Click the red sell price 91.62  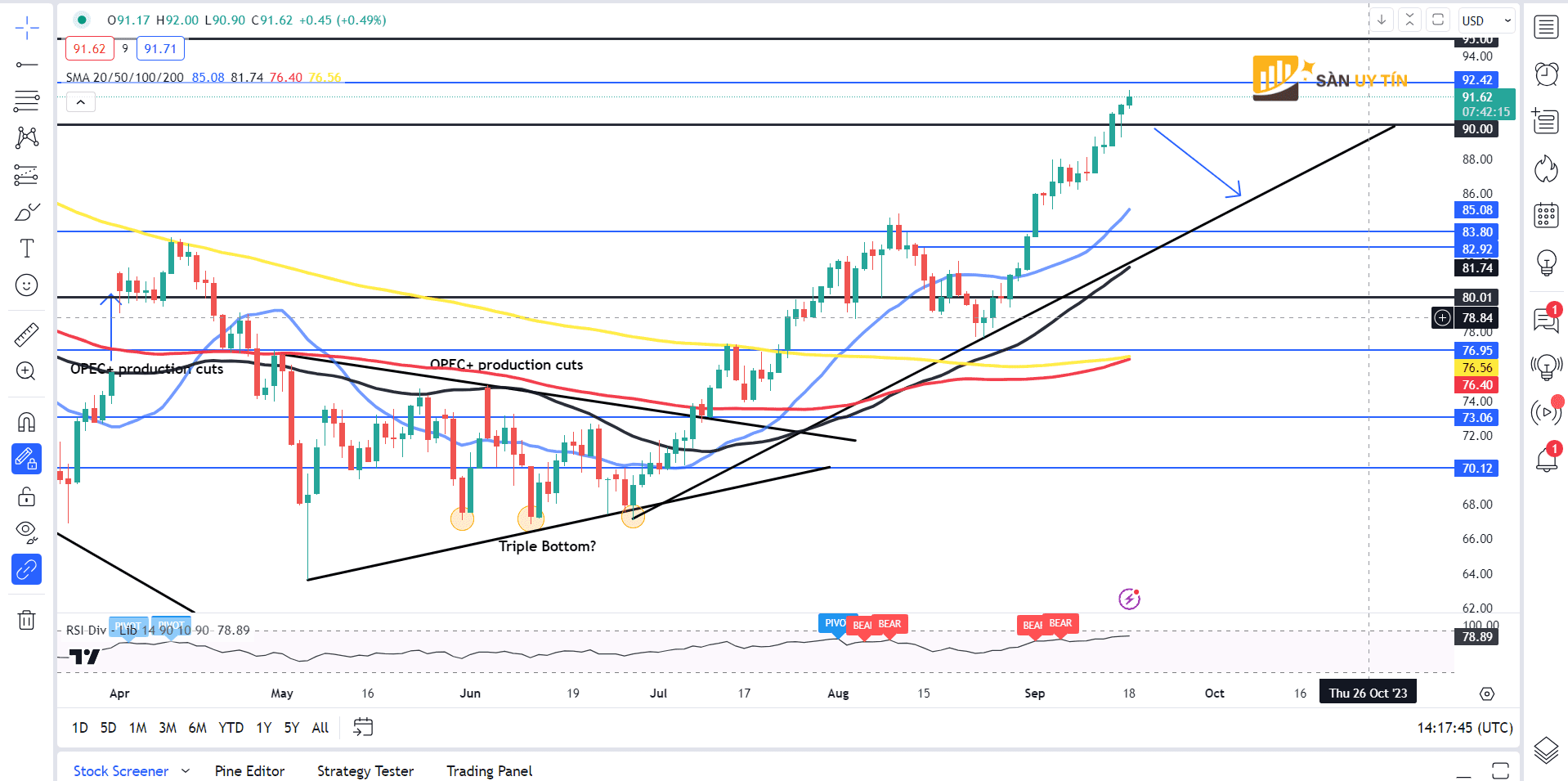[x=90, y=49]
